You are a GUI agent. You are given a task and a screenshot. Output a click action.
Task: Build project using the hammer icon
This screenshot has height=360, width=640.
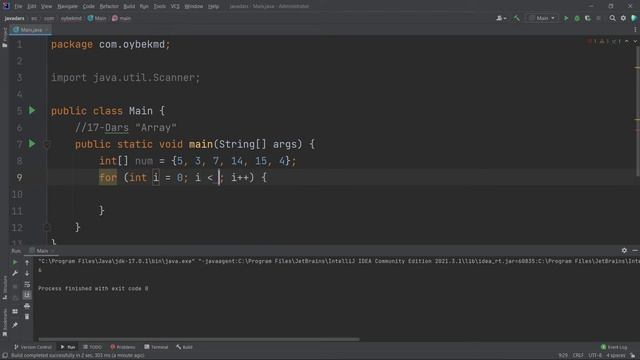516,18
